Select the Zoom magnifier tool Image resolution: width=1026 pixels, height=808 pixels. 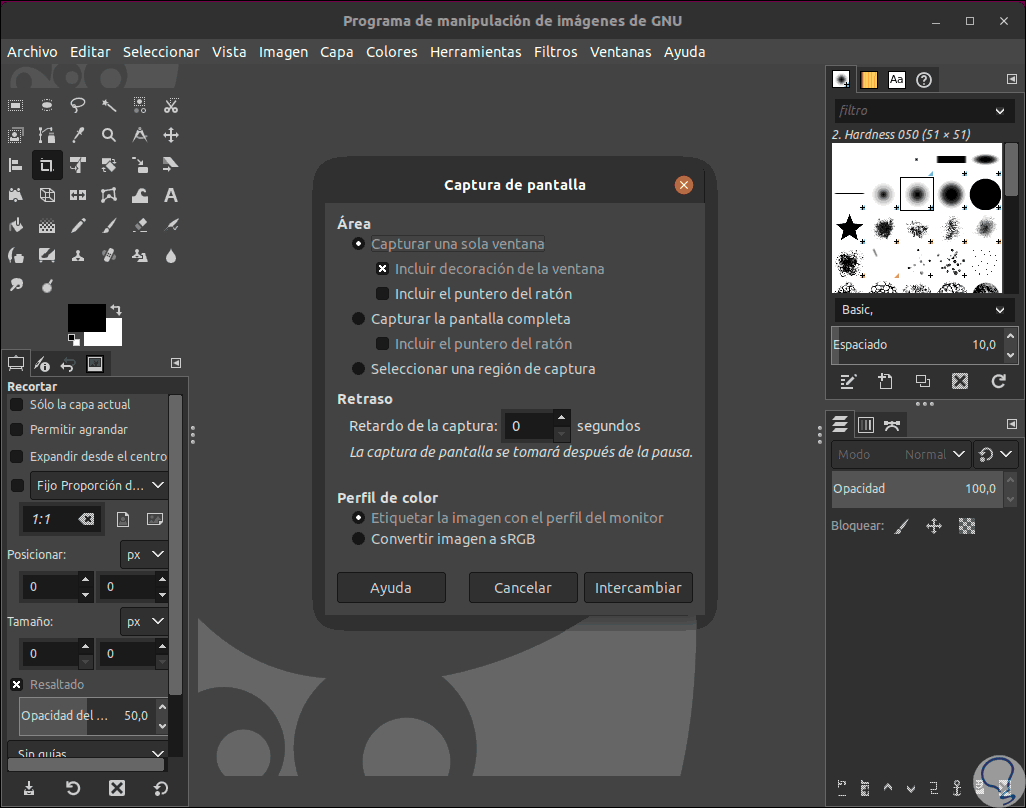pos(109,135)
